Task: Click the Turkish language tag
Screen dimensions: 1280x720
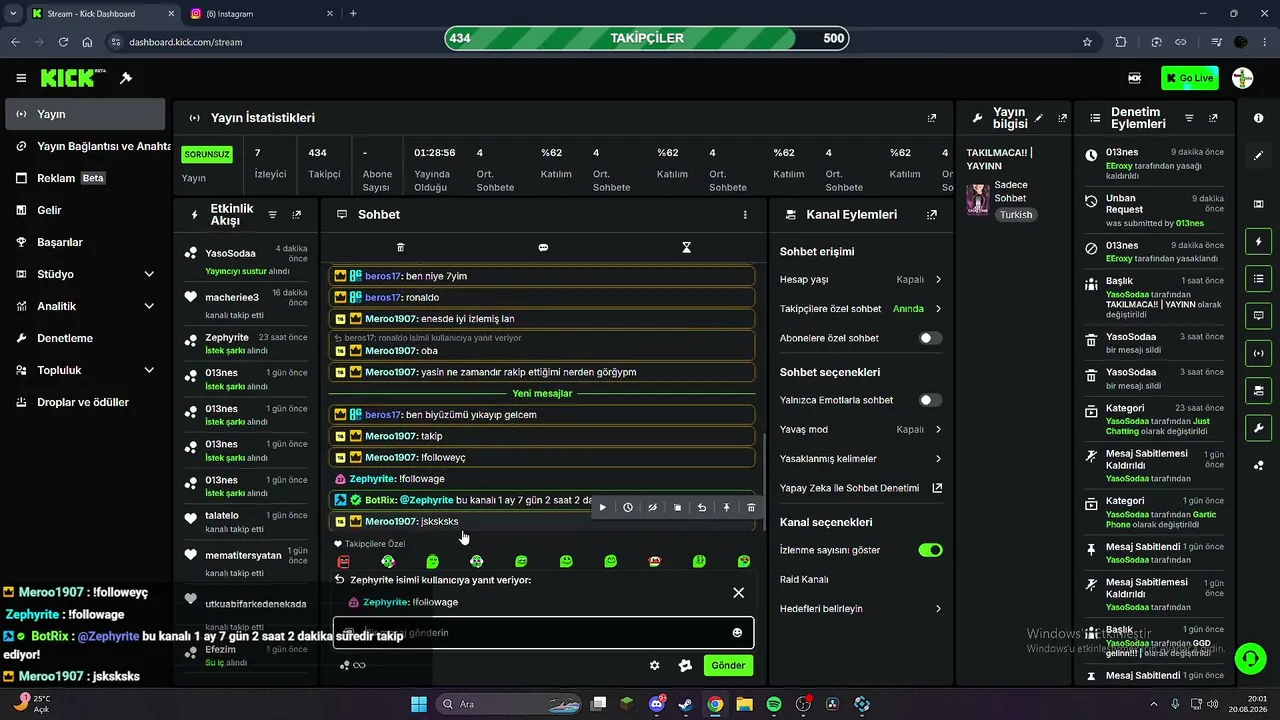Action: pos(1016,215)
